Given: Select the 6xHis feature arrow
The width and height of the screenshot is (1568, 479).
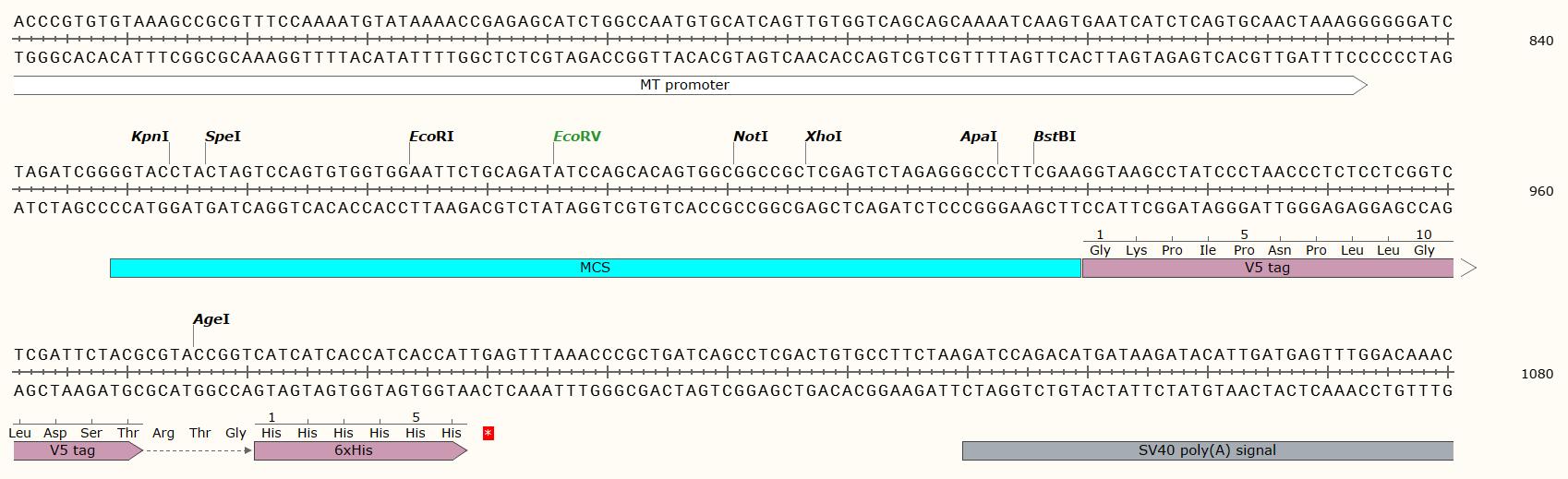Looking at the screenshot, I should (x=360, y=450).
